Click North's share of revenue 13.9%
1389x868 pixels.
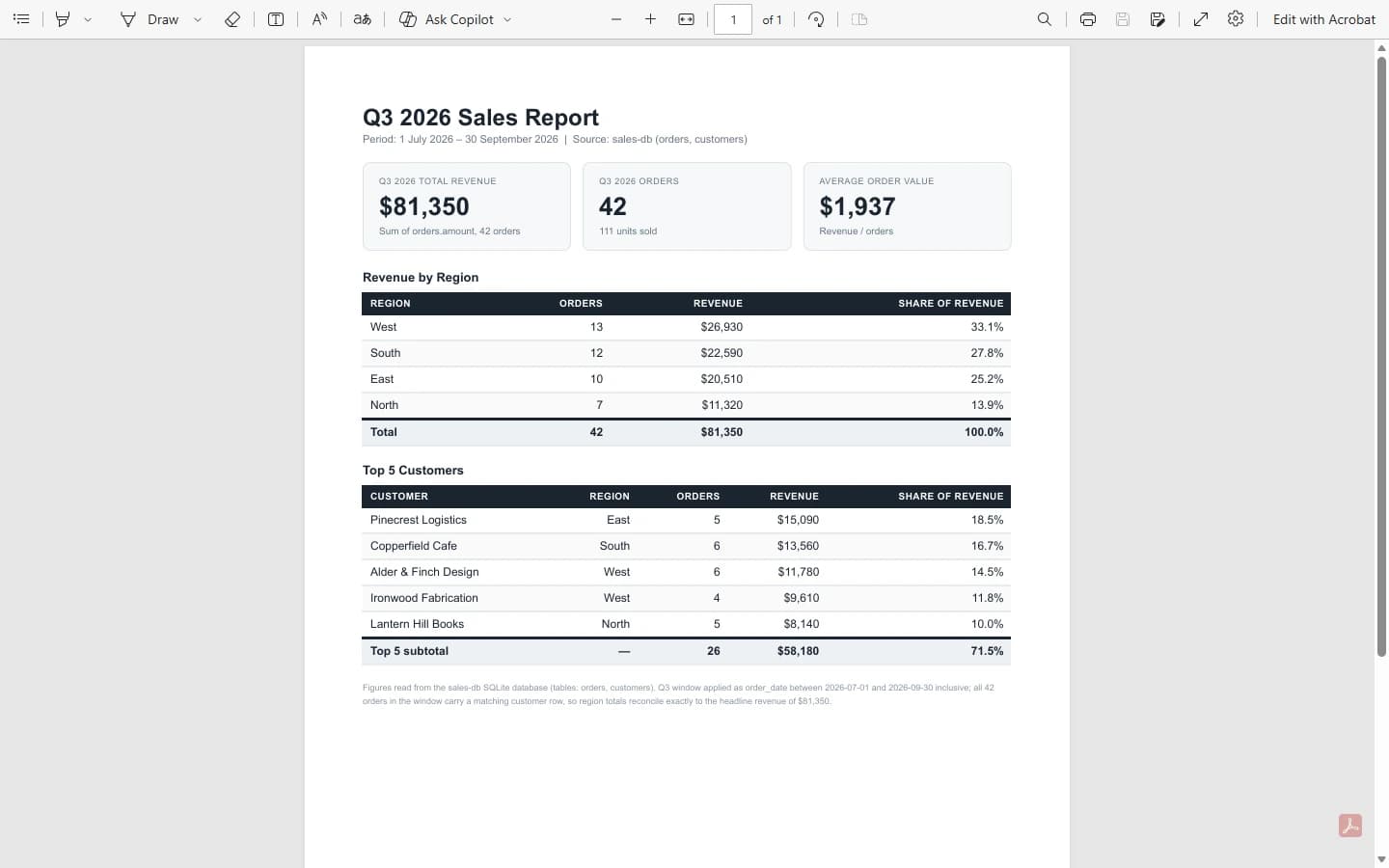pyautogui.click(x=987, y=405)
